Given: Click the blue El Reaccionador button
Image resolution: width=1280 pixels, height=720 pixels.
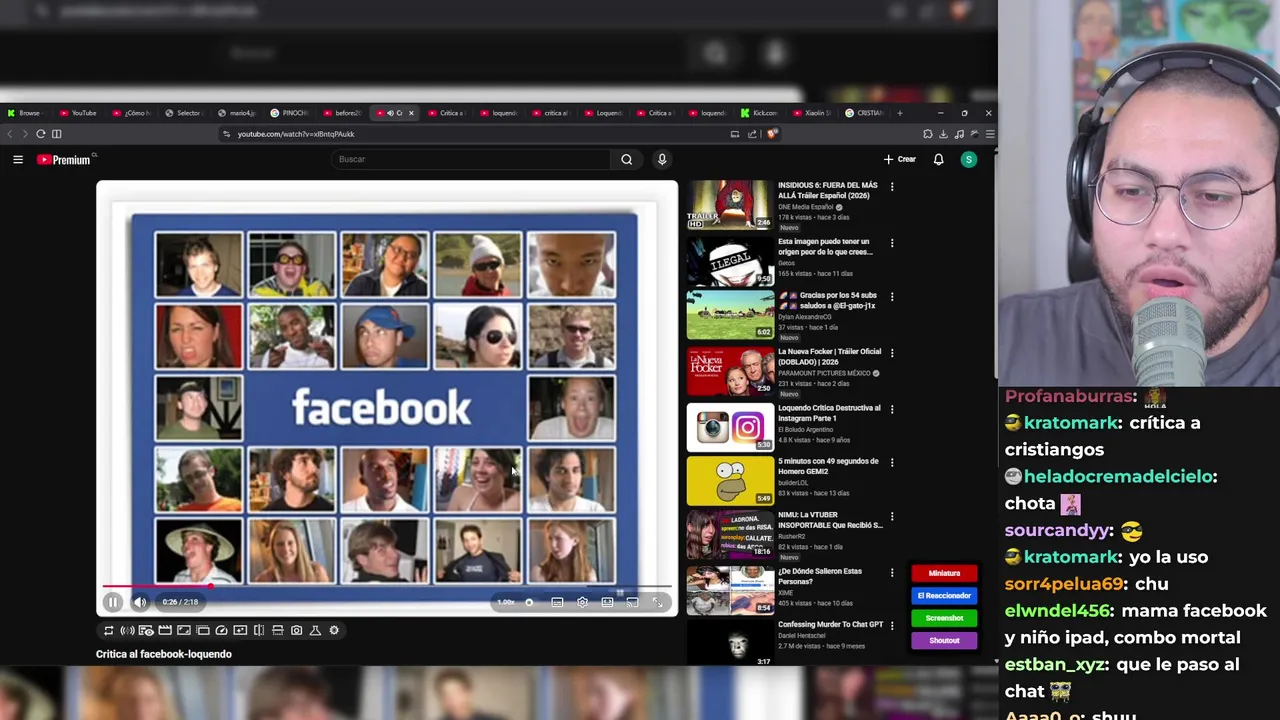Looking at the screenshot, I should [x=944, y=596].
